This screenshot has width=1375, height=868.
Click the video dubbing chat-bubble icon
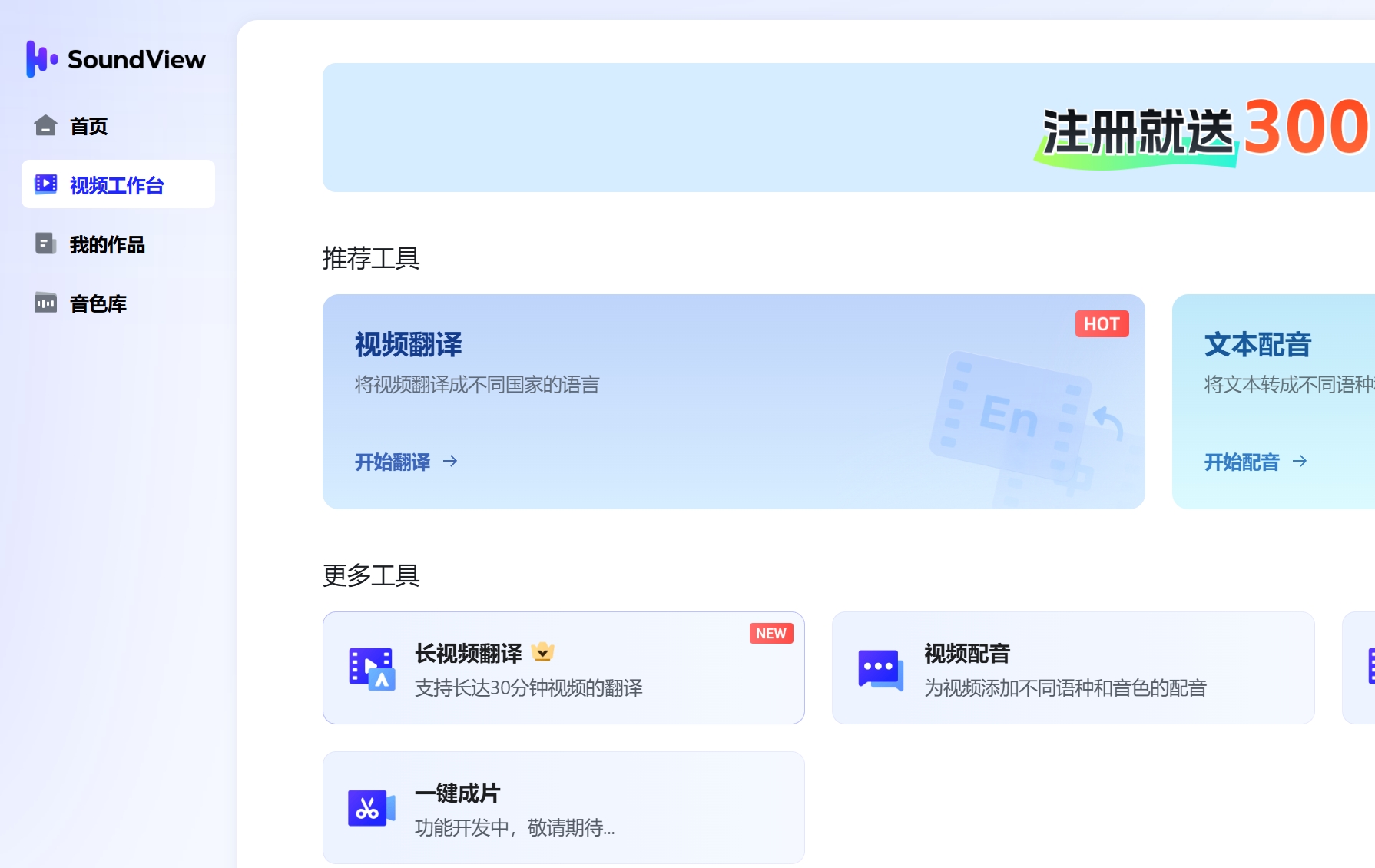[x=880, y=668]
